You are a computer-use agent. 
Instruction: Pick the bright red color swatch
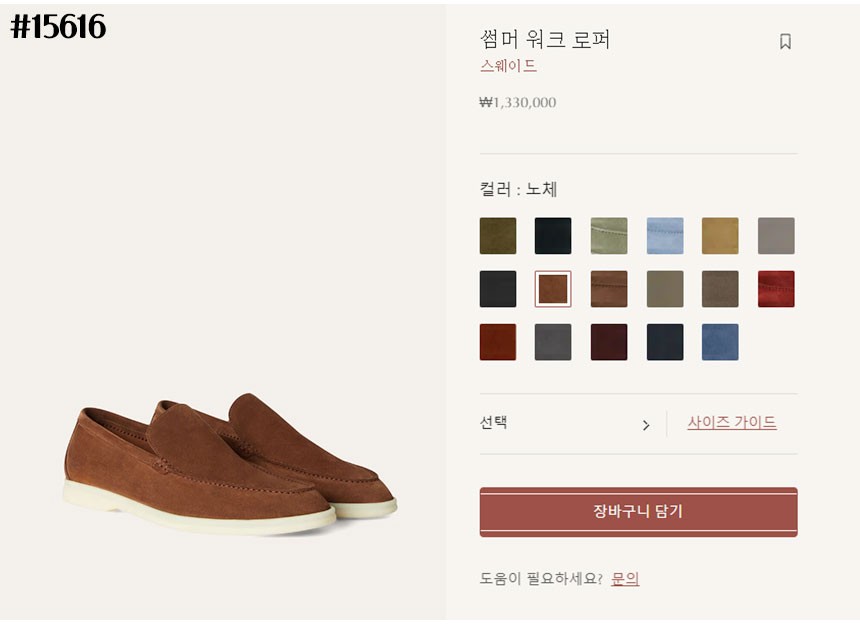776,289
